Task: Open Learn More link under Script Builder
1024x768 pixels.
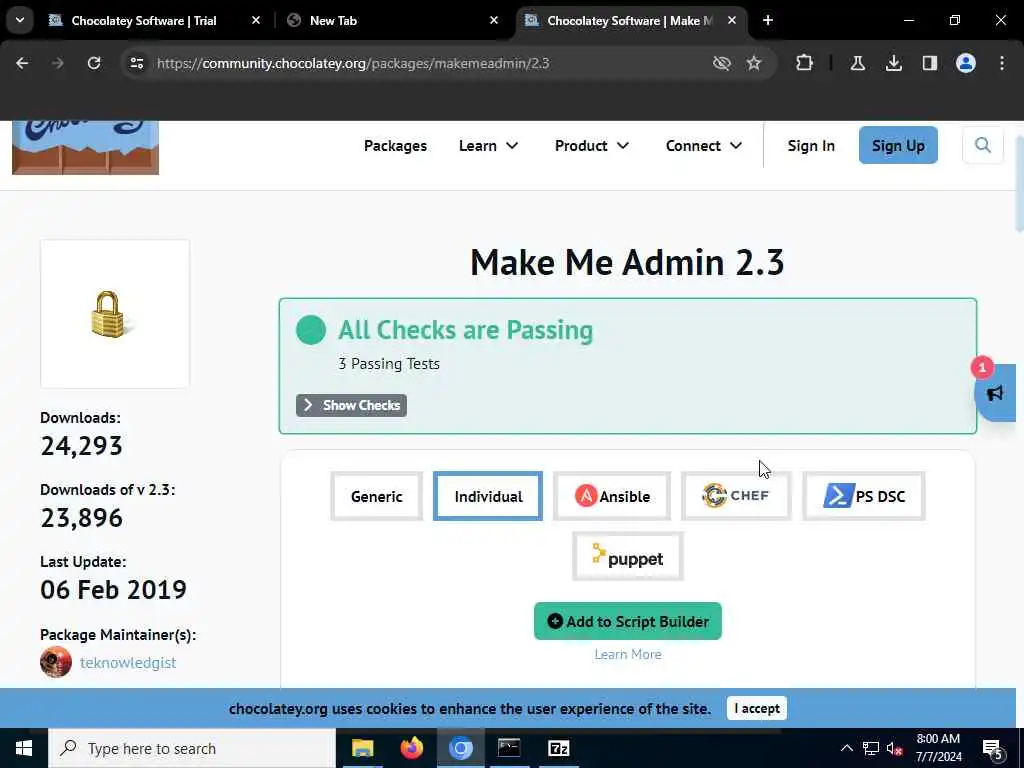Action: click(628, 654)
